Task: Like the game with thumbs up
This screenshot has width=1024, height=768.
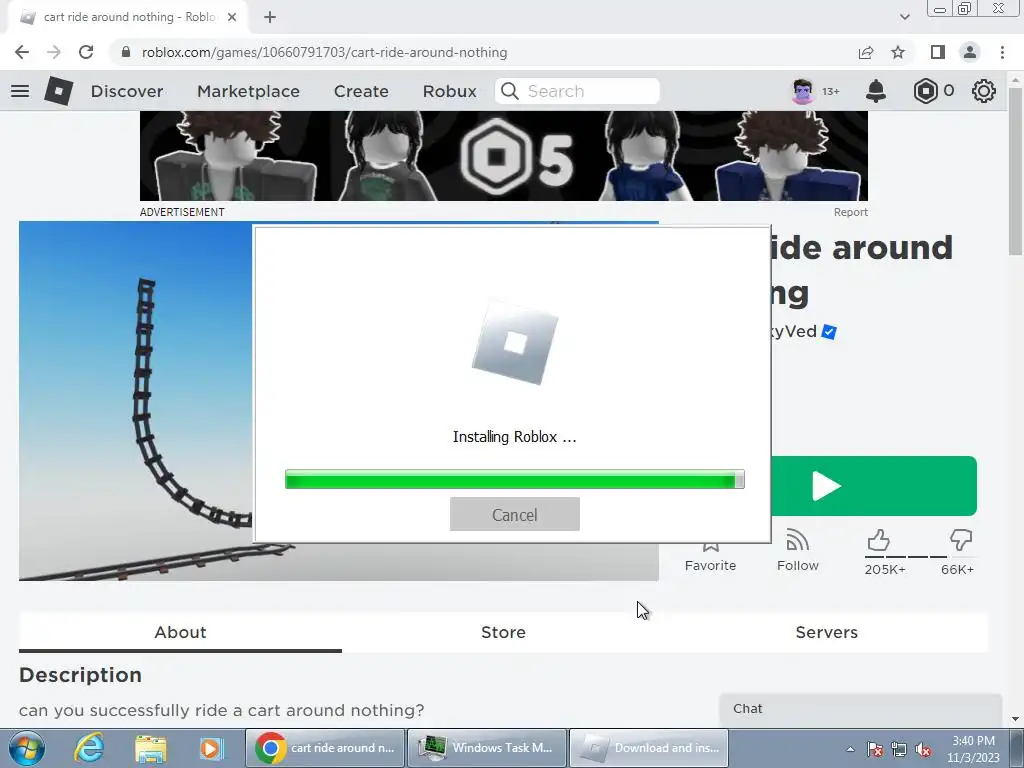Action: coord(878,541)
